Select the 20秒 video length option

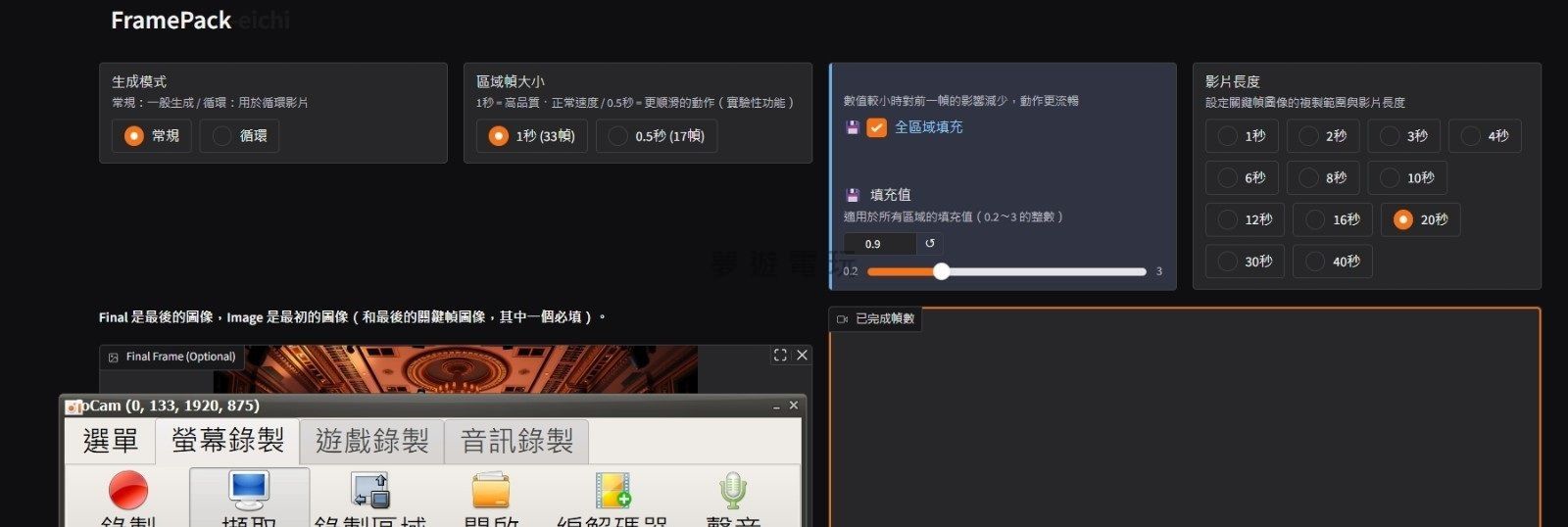(1421, 219)
